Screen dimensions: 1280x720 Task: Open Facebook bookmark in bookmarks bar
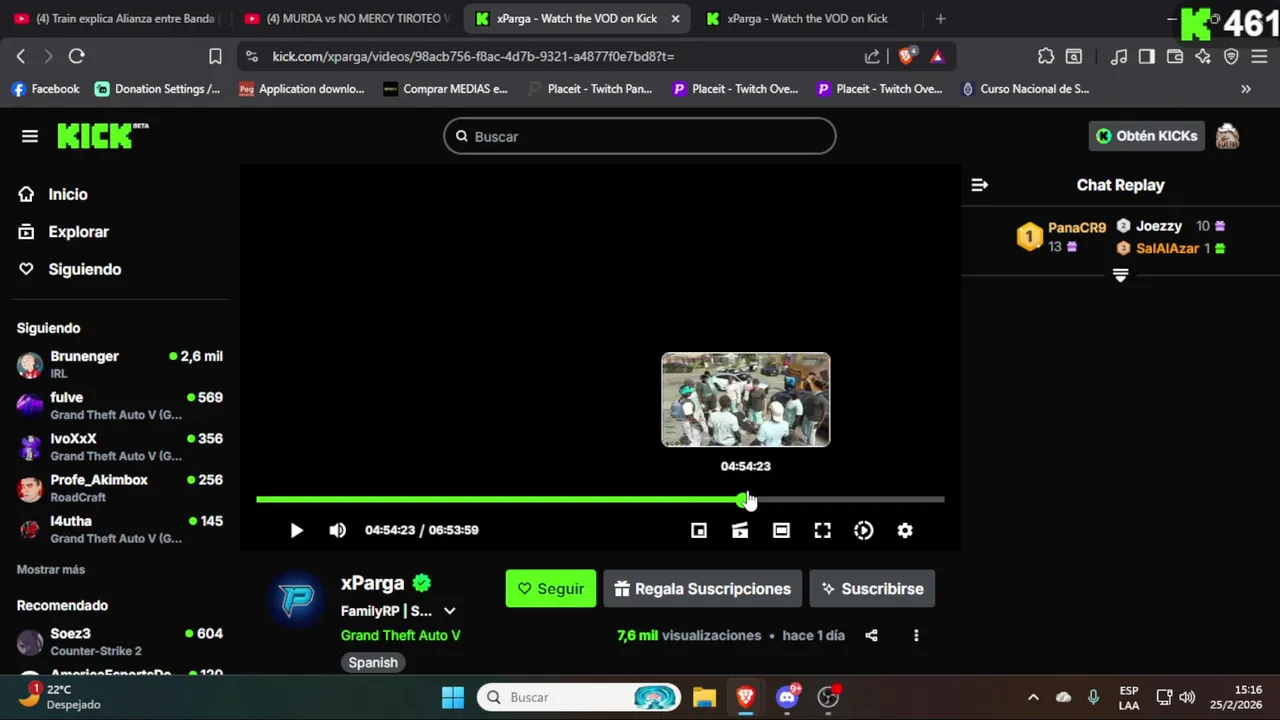[x=45, y=89]
